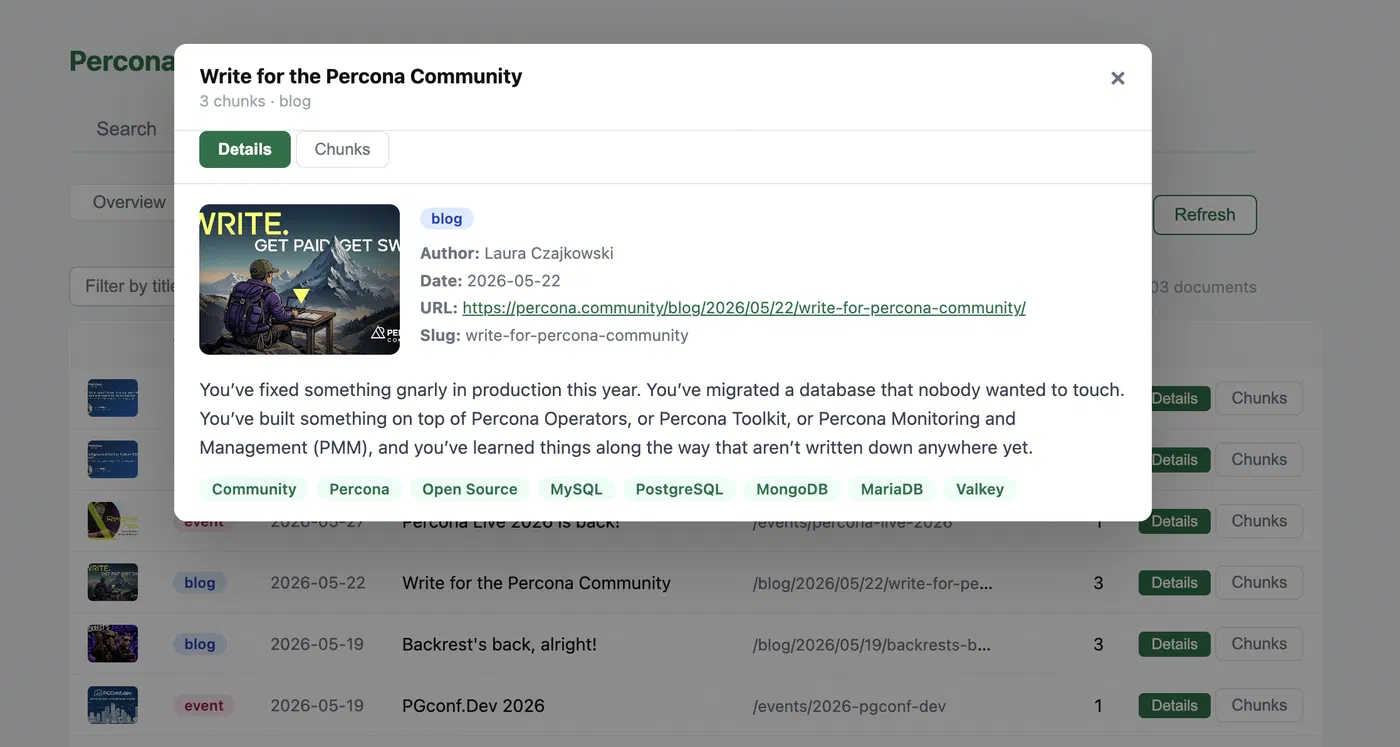Click the Community tag
The height and width of the screenshot is (747, 1400).
(254, 489)
